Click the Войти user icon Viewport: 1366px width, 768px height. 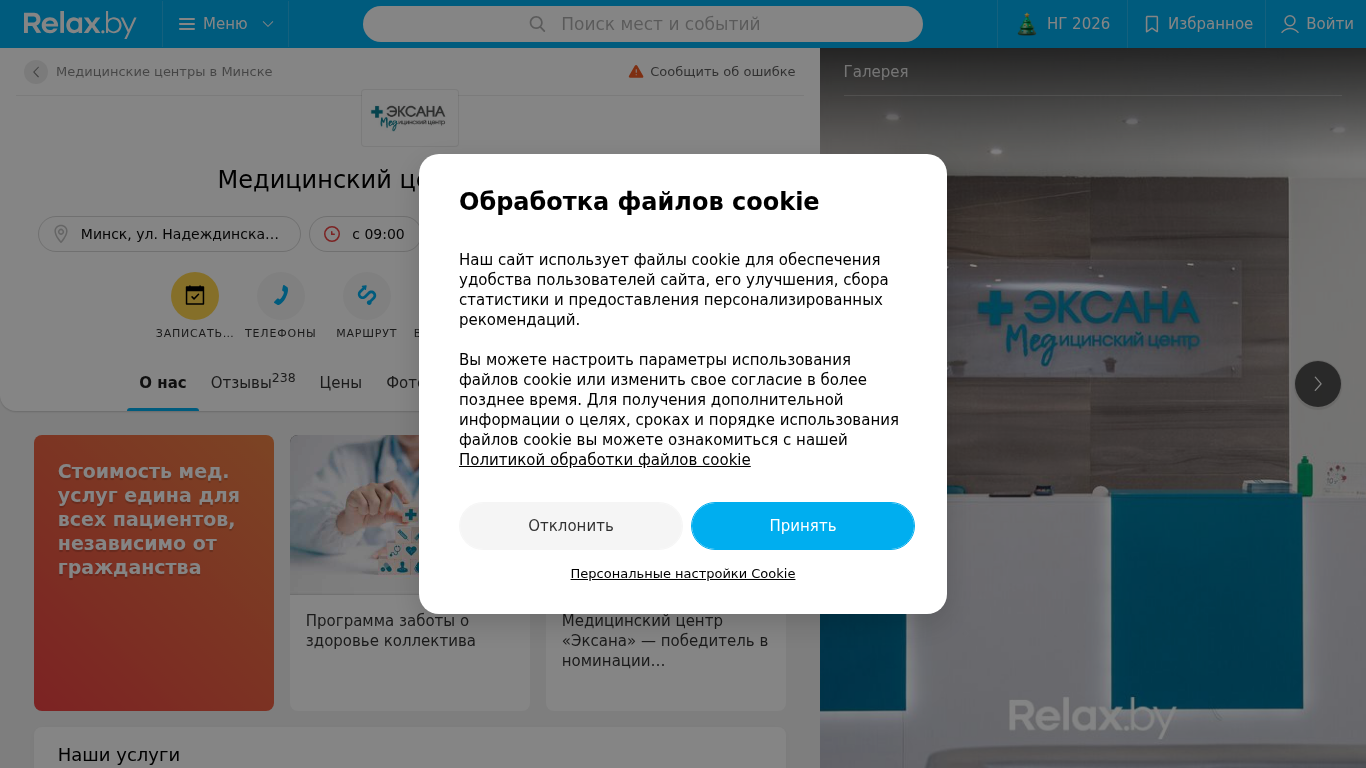point(1290,24)
